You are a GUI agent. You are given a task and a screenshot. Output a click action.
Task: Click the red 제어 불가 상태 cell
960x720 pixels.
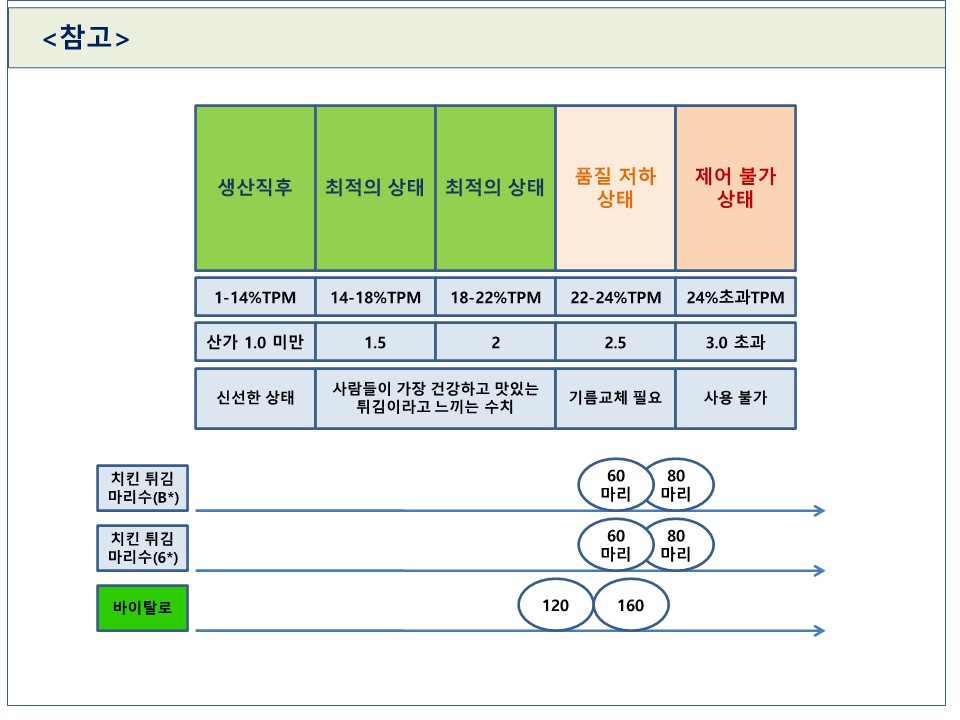[735, 188]
